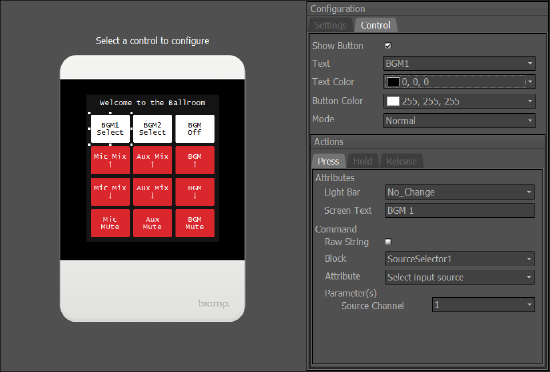Open the Hold actions tab
The image size is (550, 372).
(362, 161)
